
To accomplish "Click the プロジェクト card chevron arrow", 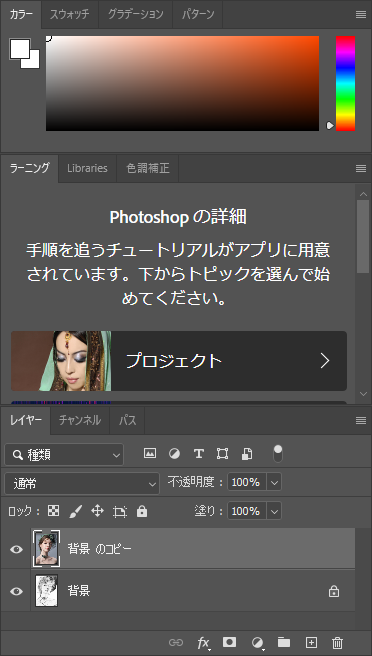I will pos(325,361).
